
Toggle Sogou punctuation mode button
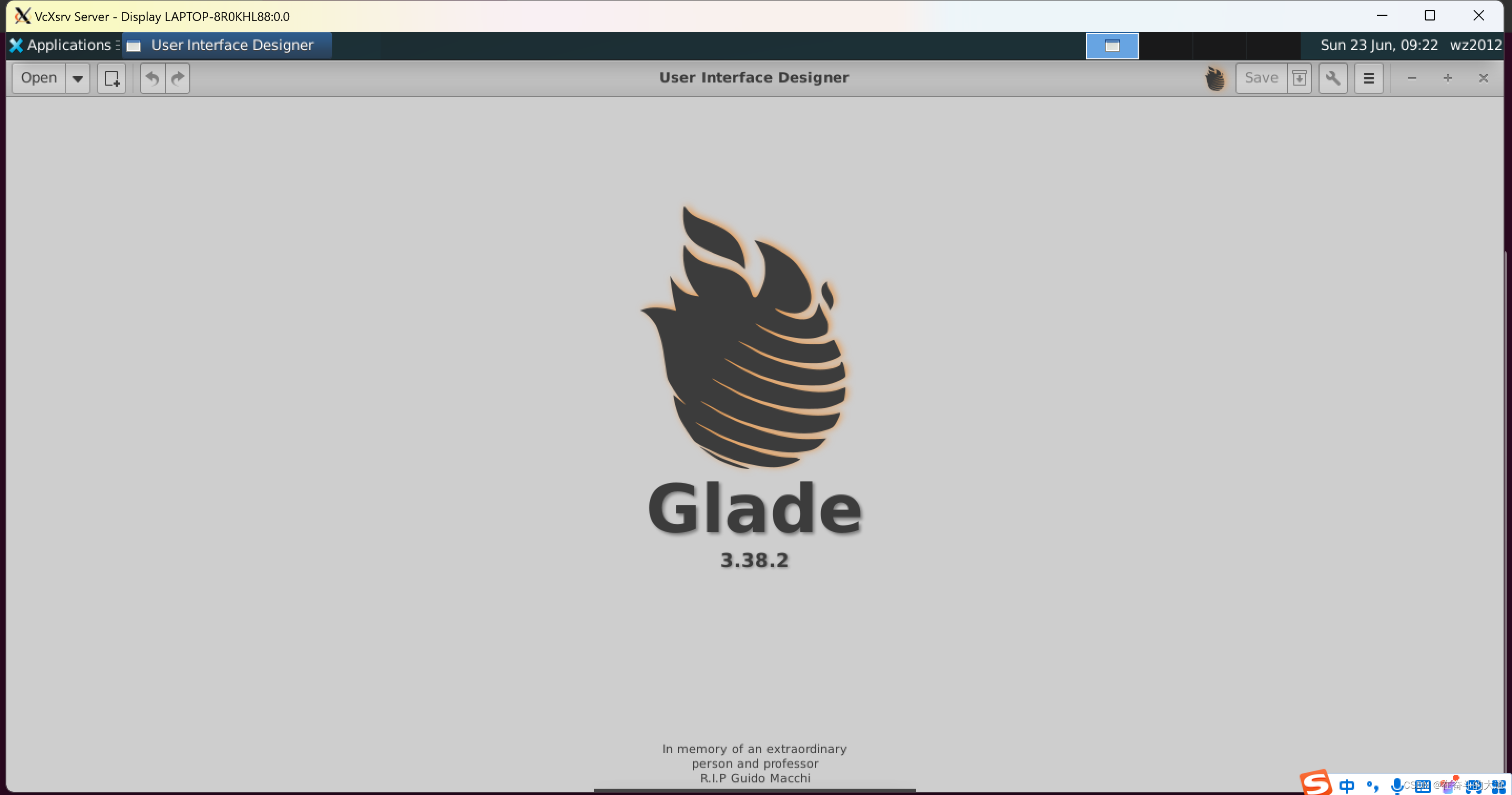coord(1372,785)
